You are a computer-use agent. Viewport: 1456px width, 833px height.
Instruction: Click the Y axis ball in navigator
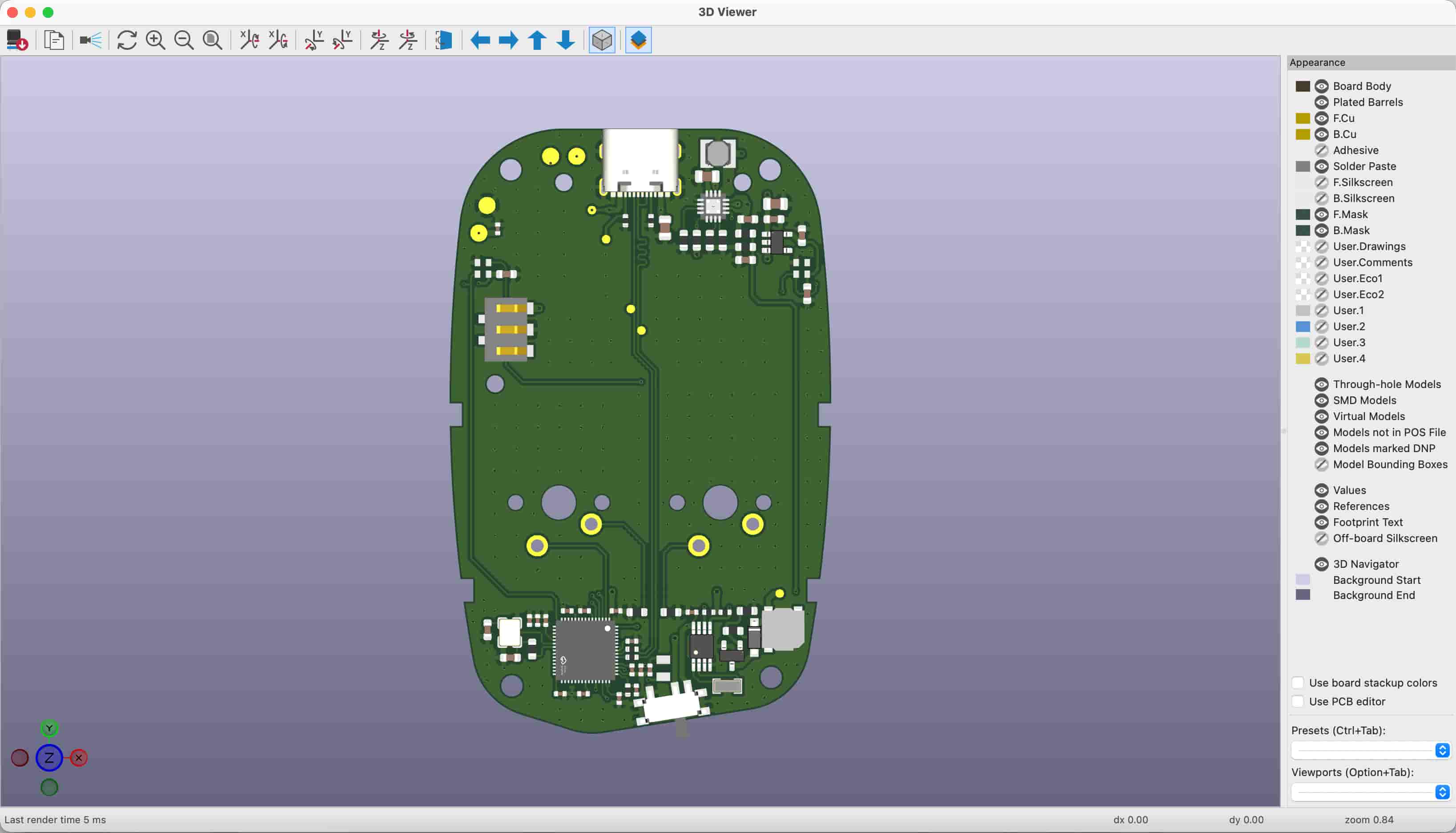point(49,728)
